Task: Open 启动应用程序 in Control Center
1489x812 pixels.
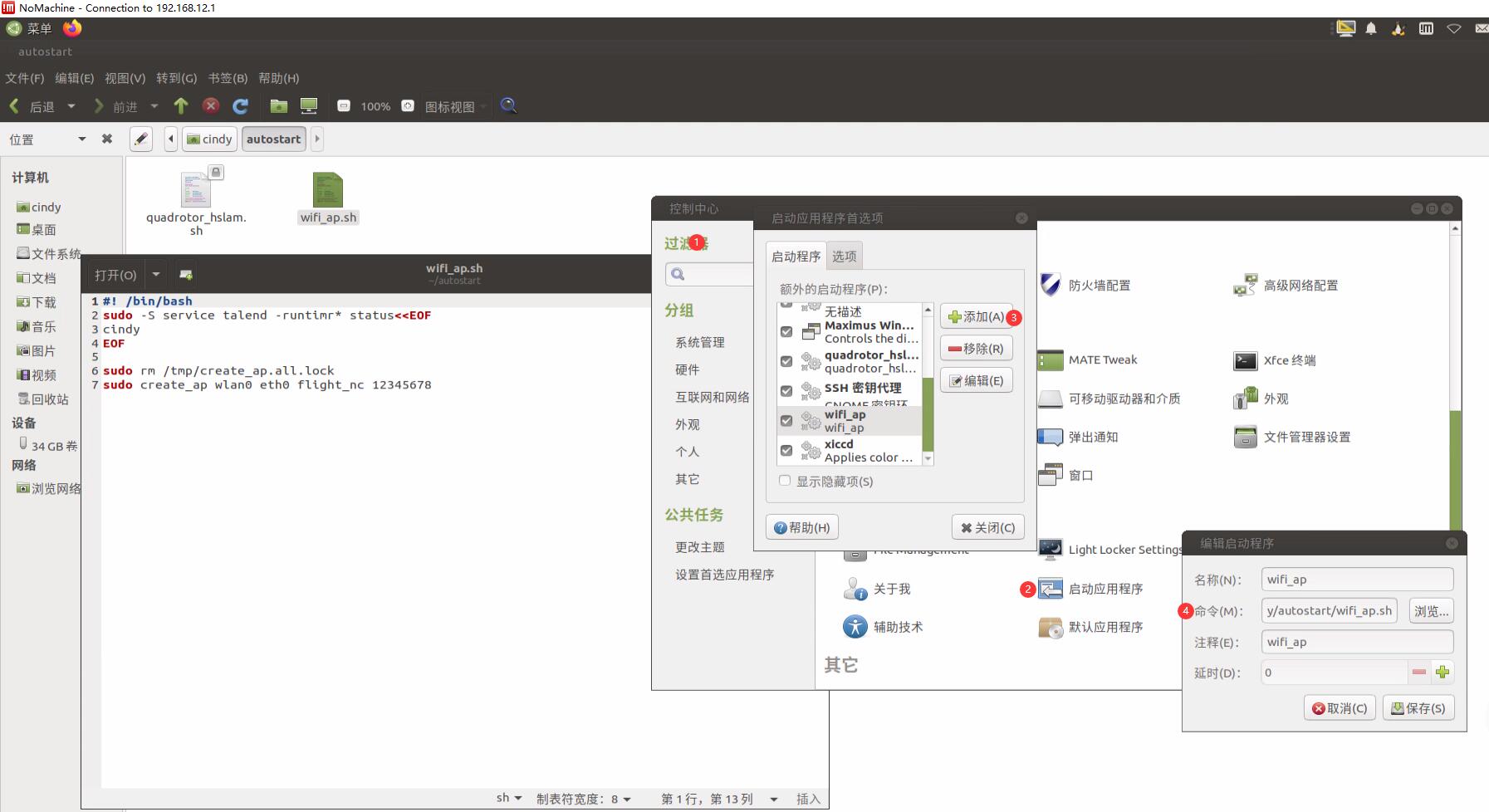Action: 1090,589
